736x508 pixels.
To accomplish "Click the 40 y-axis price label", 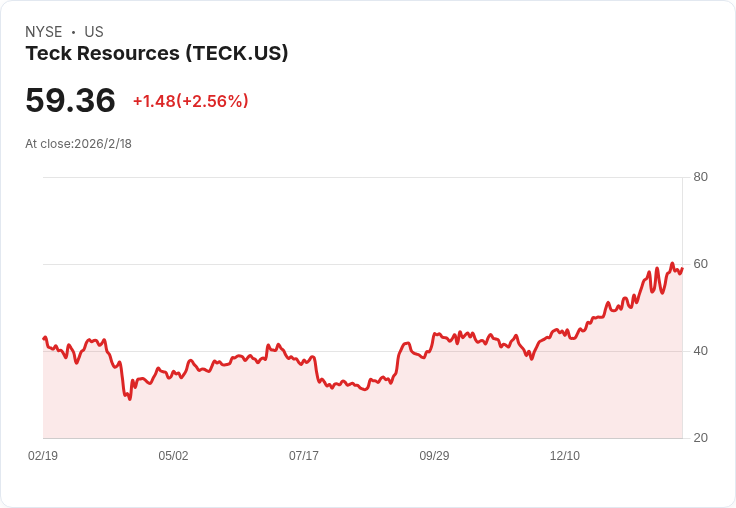I will tap(700, 351).
